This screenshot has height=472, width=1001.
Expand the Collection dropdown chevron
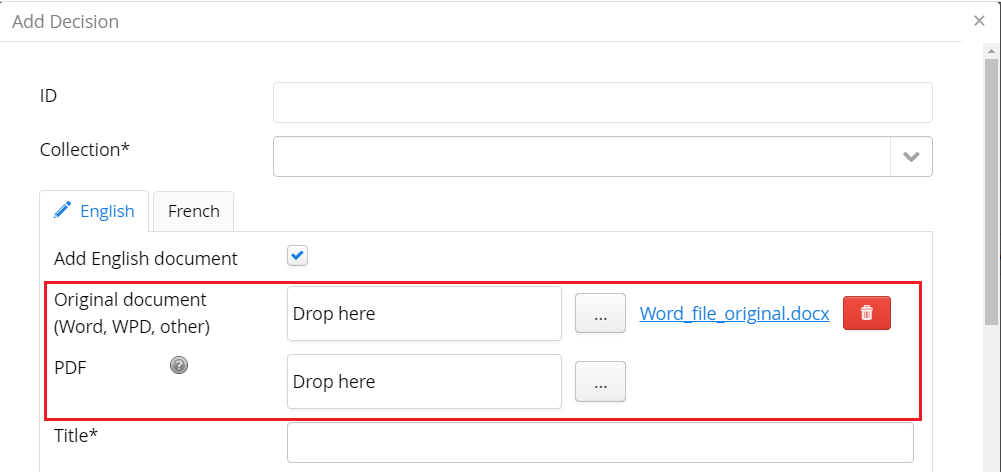tap(911, 157)
